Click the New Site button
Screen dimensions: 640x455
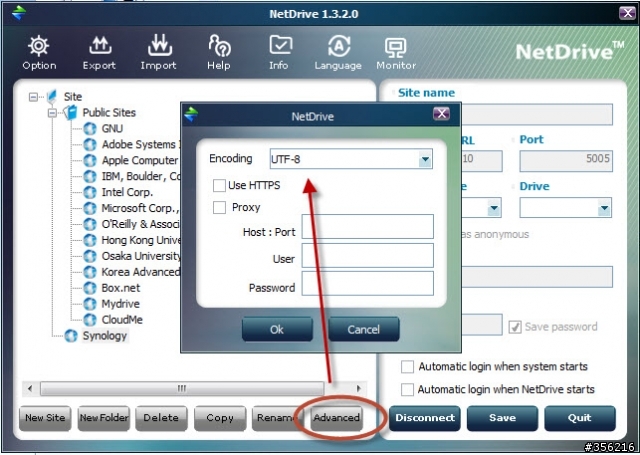45,418
